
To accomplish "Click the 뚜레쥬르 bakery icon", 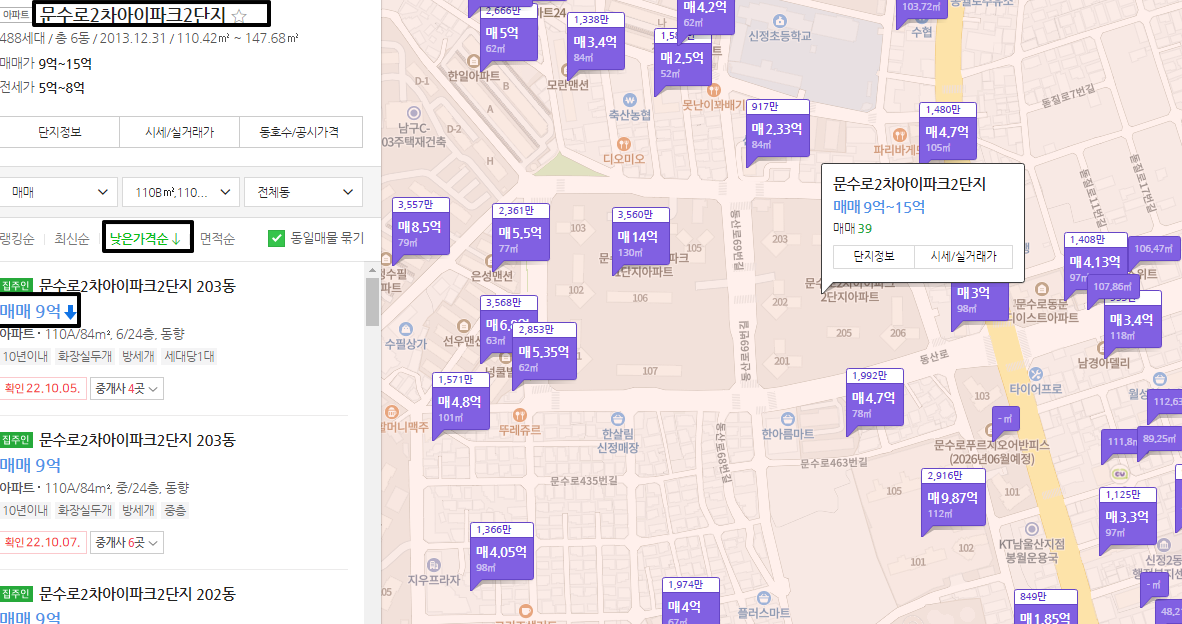I will point(519,415).
